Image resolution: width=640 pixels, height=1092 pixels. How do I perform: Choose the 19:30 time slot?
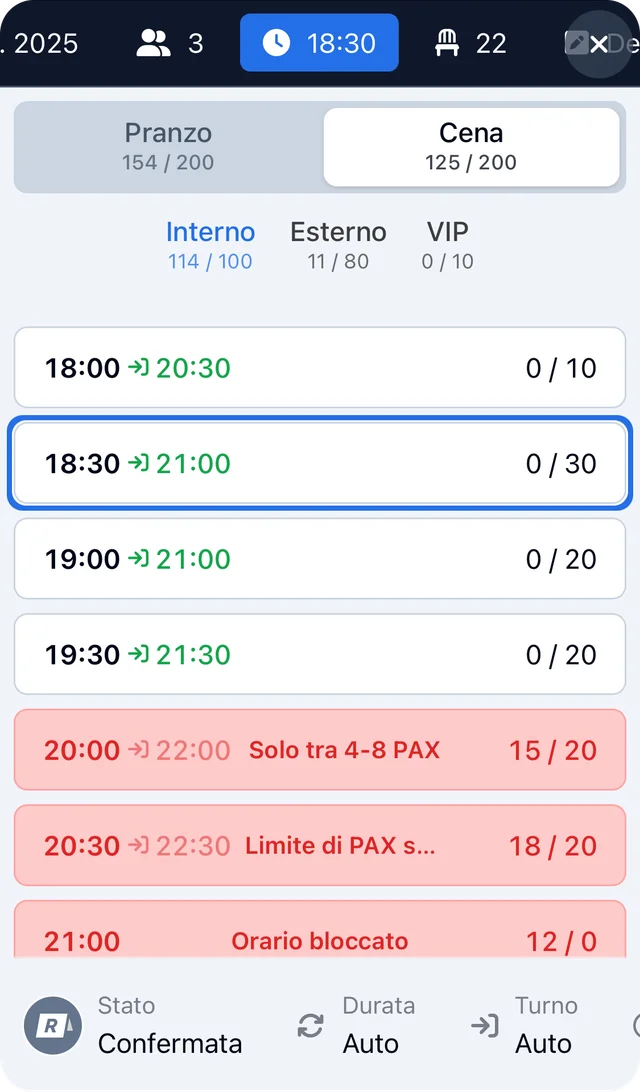tap(320, 654)
